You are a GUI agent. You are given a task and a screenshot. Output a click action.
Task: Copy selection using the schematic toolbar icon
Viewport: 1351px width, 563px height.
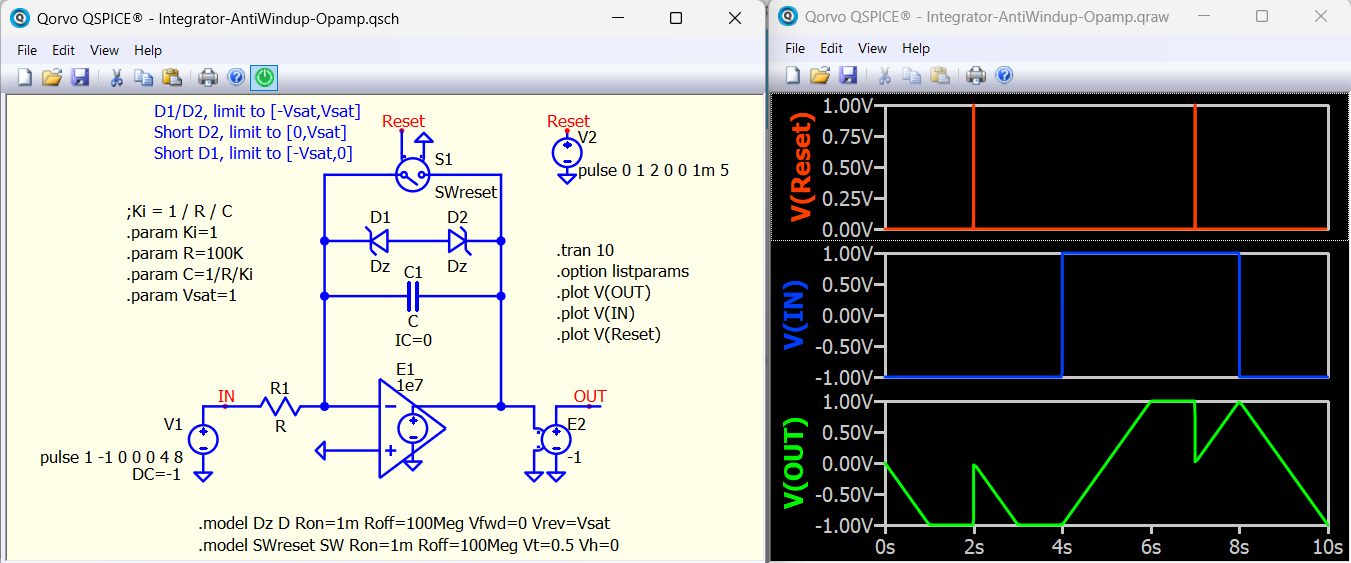144,77
